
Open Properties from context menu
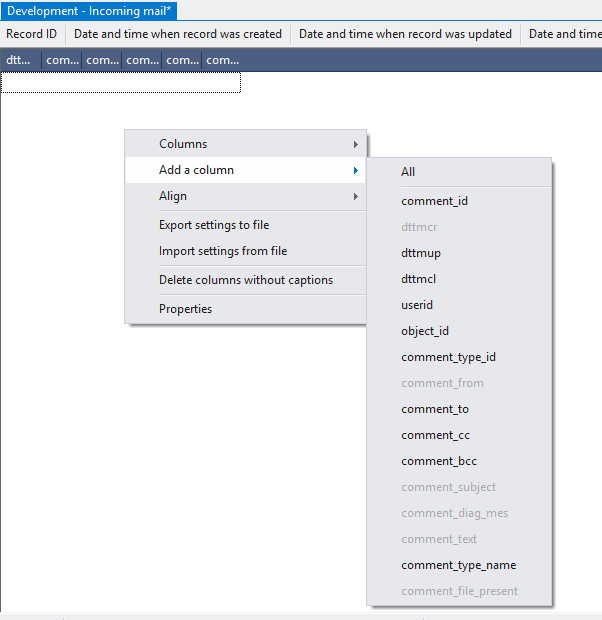click(186, 309)
